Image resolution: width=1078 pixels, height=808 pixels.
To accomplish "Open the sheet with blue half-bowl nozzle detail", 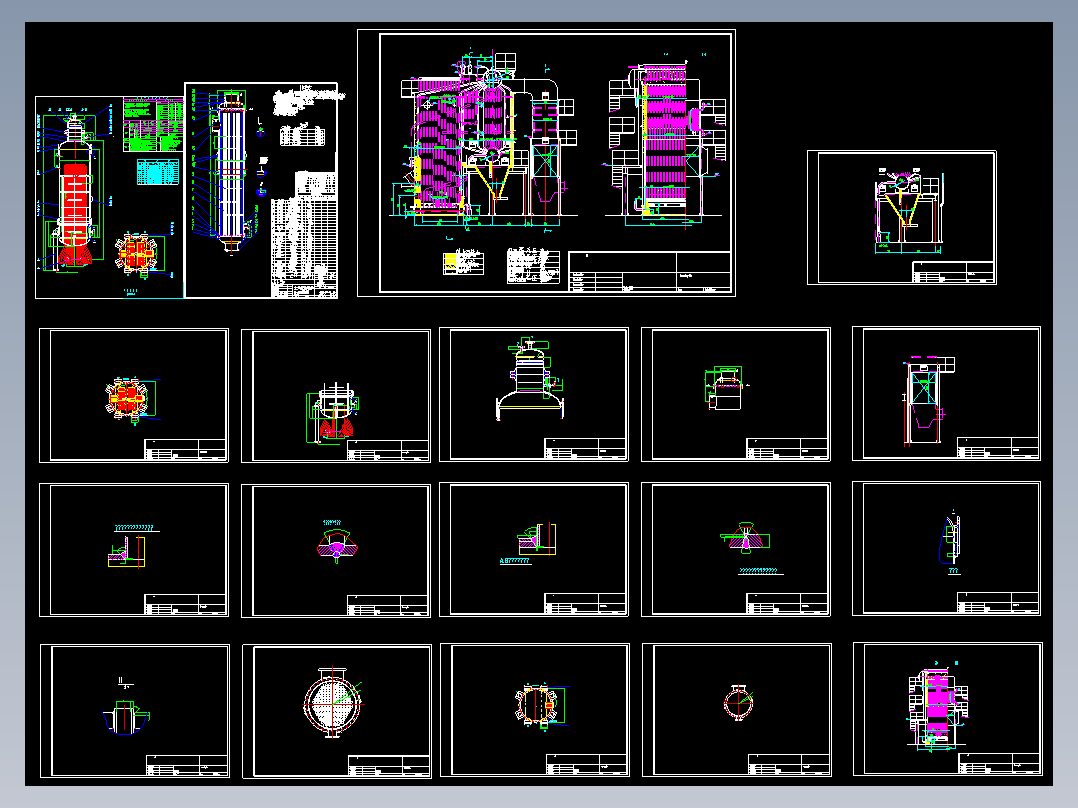I will pos(135,711).
